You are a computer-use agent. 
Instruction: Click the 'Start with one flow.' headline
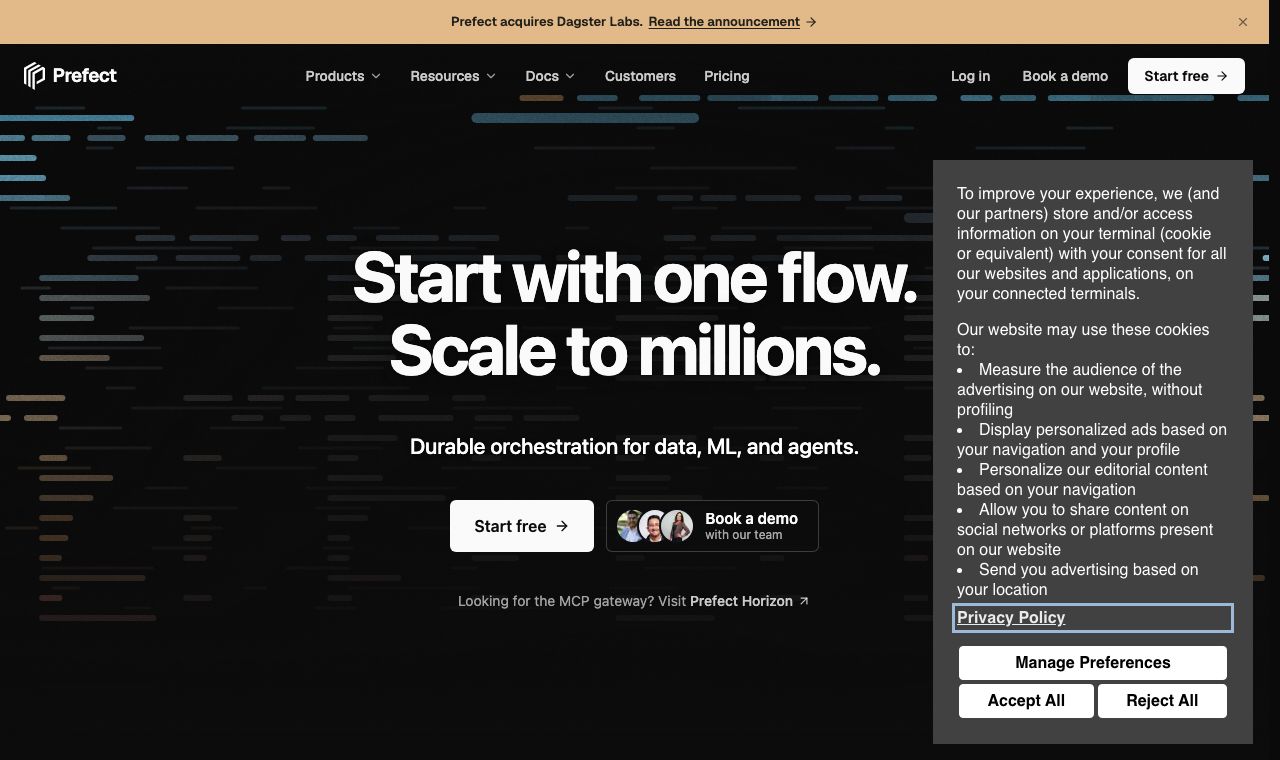pos(635,277)
